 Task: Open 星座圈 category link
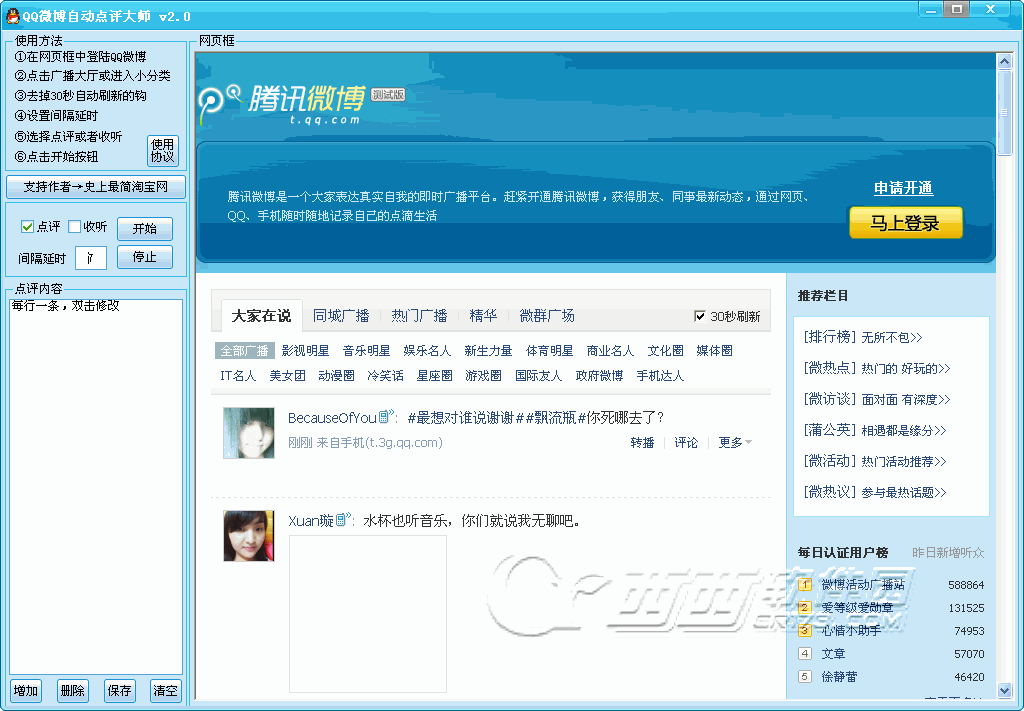pos(434,375)
